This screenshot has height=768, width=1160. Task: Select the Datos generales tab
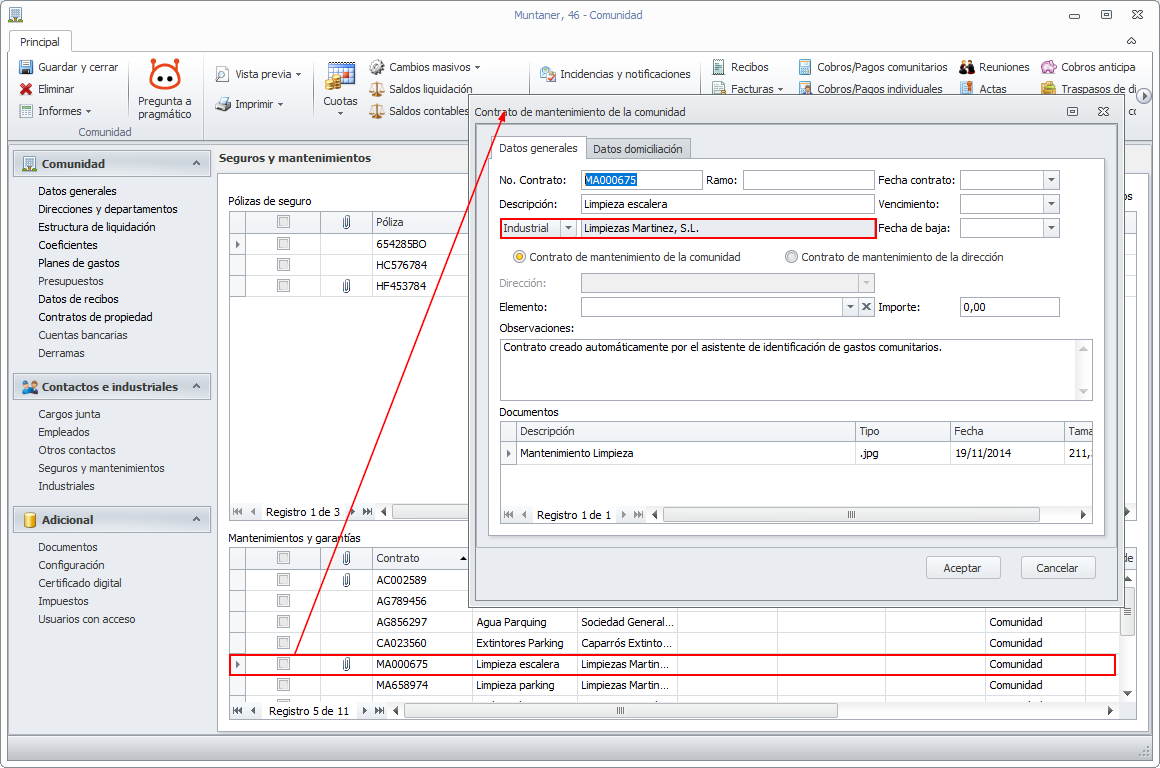point(538,148)
